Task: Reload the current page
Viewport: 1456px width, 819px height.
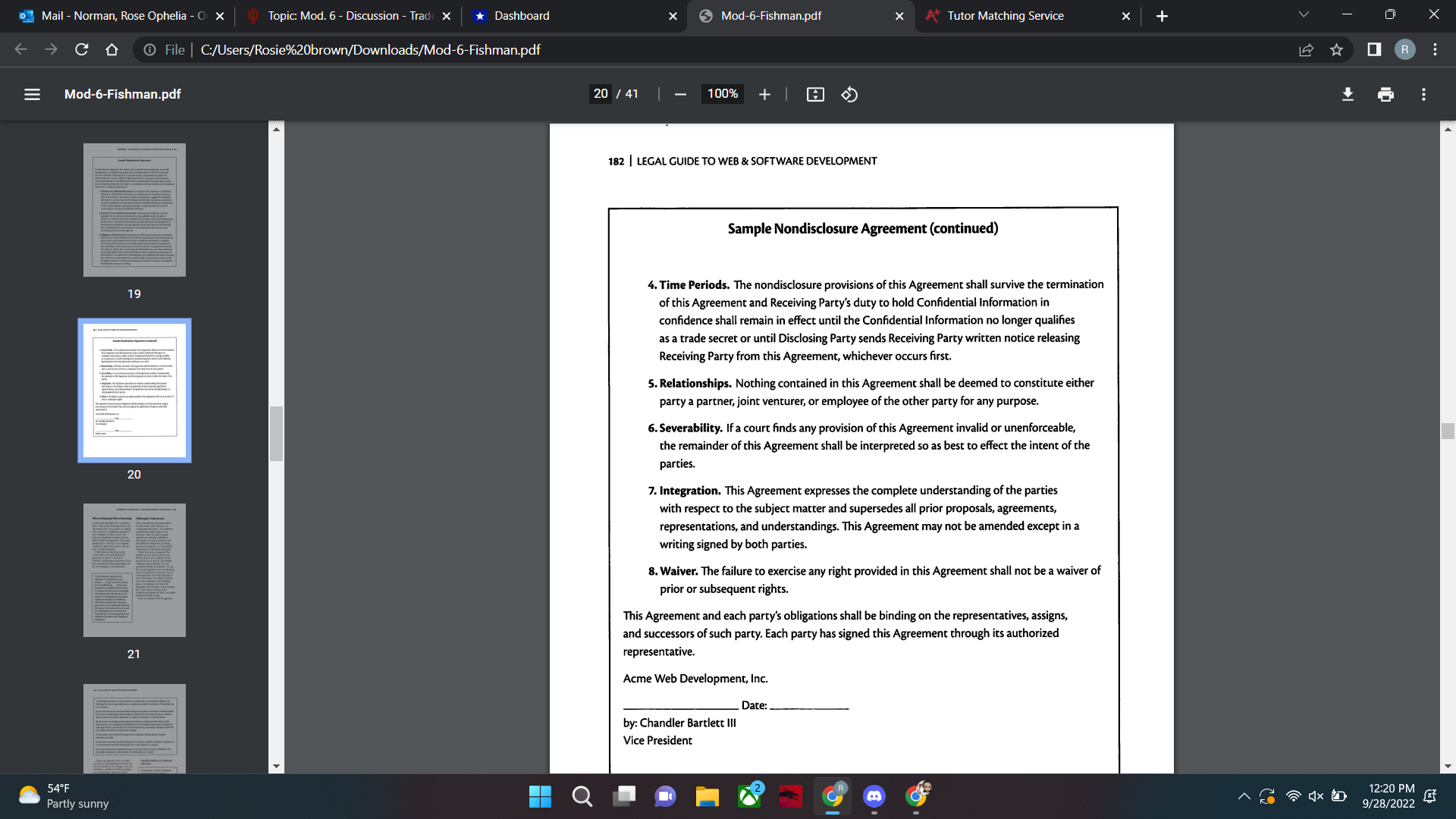Action: pos(82,50)
